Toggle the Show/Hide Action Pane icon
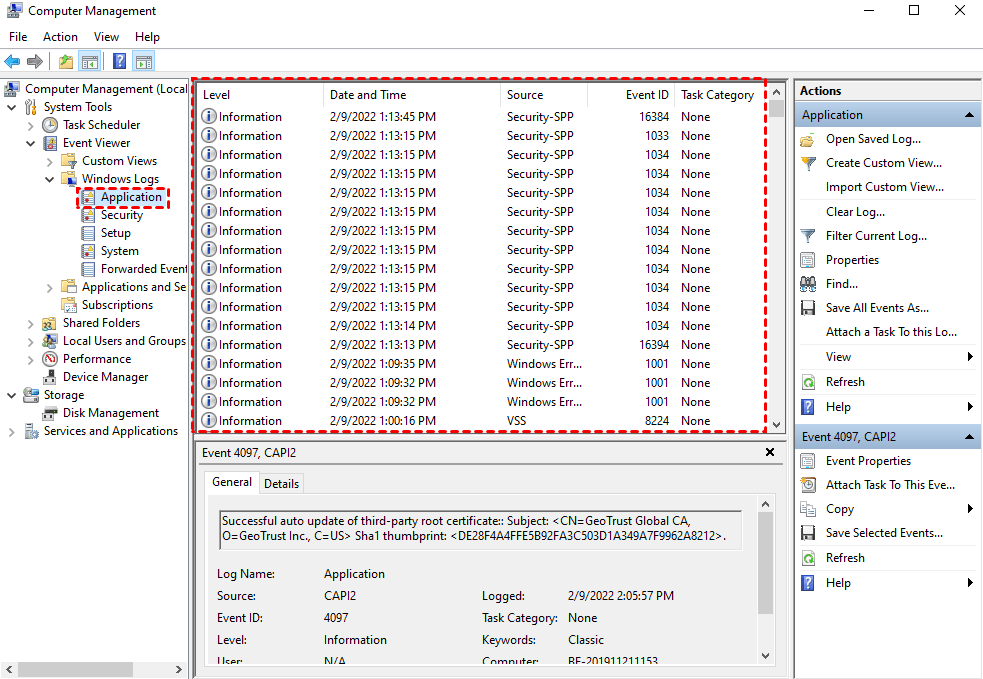 tap(143, 62)
